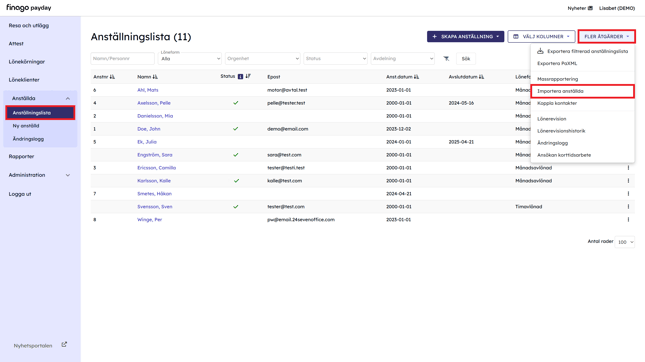Open row menu for Svensson, Sven
The height and width of the screenshot is (362, 645).
[628, 207]
